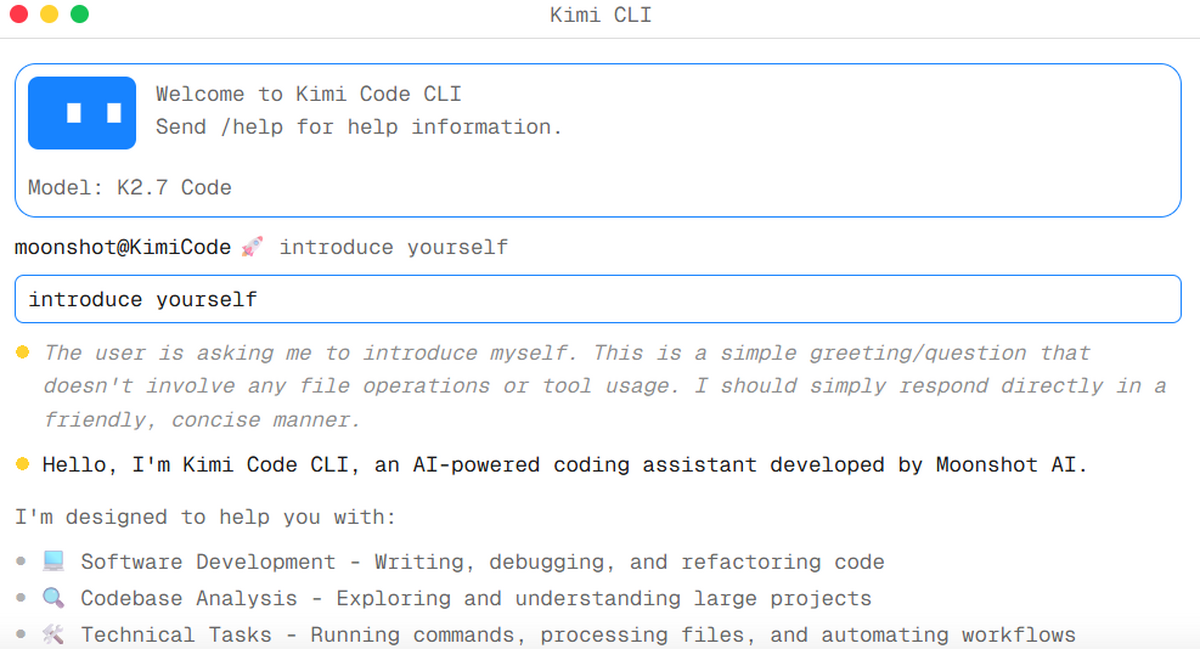Viewport: 1200px width, 649px height.
Task: Click the "Welcome to Kimi Code CLI" text
Action: [309, 94]
